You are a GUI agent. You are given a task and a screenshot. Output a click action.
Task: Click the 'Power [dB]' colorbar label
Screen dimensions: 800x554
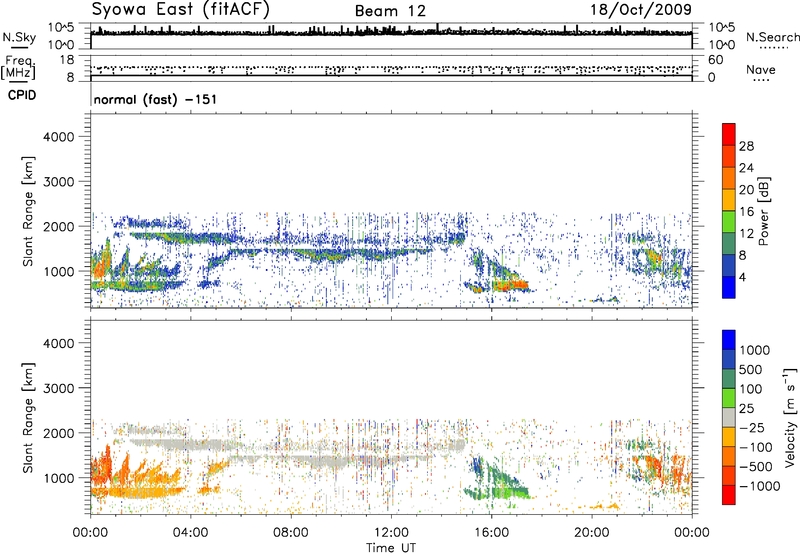coord(763,211)
